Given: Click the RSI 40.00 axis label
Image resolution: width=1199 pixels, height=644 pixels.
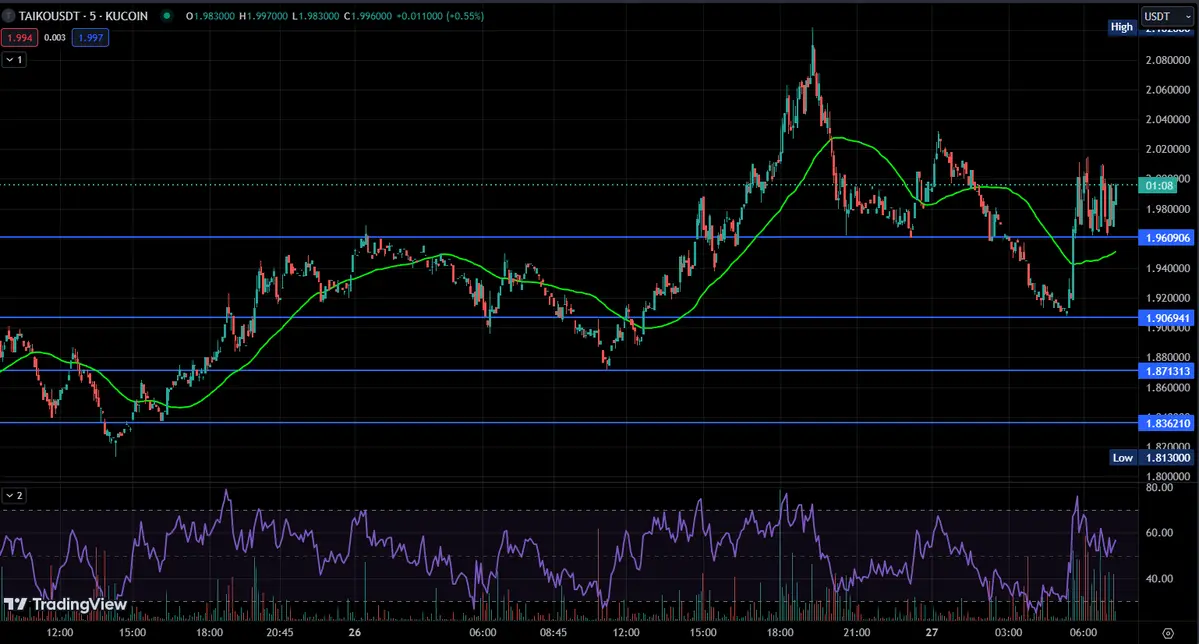Looking at the screenshot, I should pos(1159,578).
